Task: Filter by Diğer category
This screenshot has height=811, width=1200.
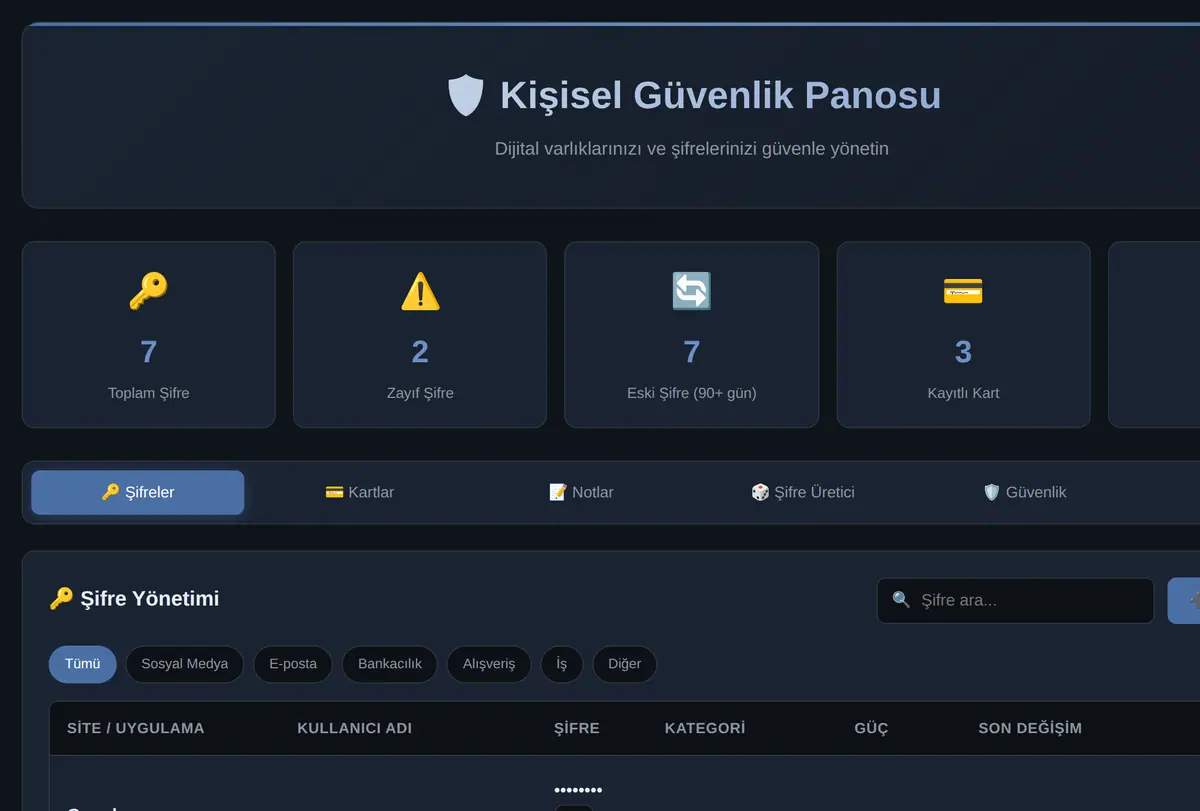Action: coord(625,664)
